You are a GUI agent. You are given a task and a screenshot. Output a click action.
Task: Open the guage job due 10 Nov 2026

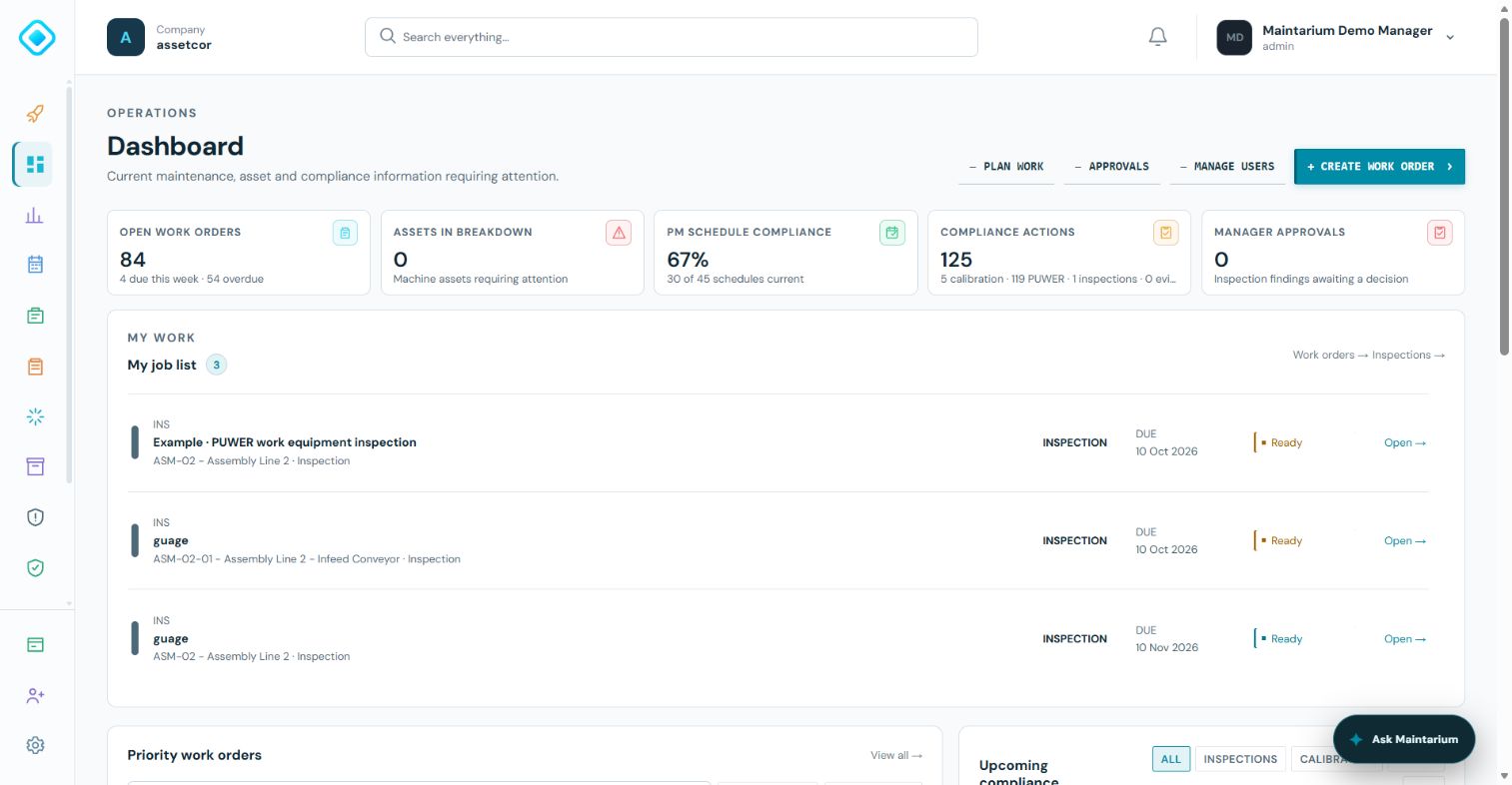(1404, 639)
